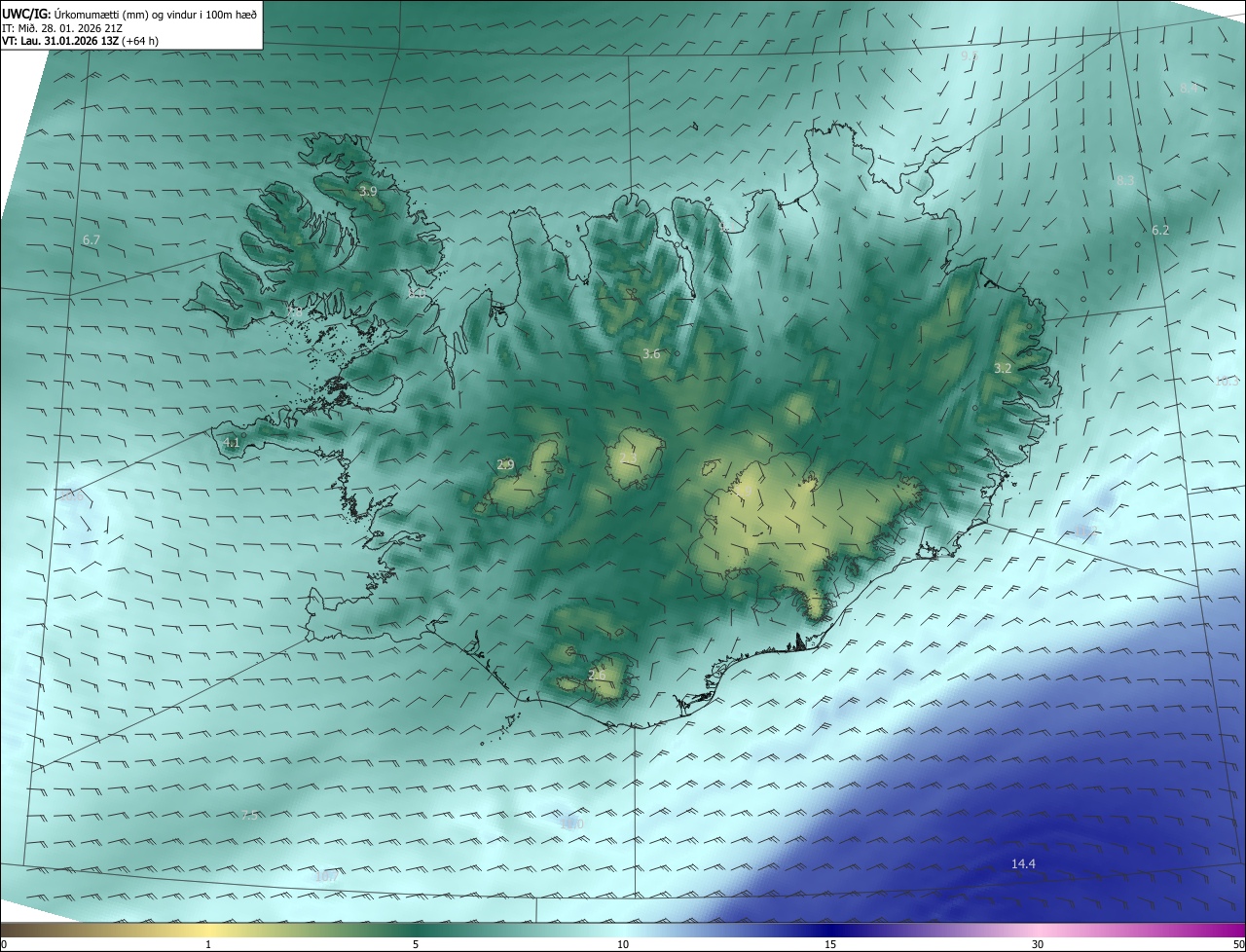Click the 7.5 value label southwest of Iceland

(249, 816)
